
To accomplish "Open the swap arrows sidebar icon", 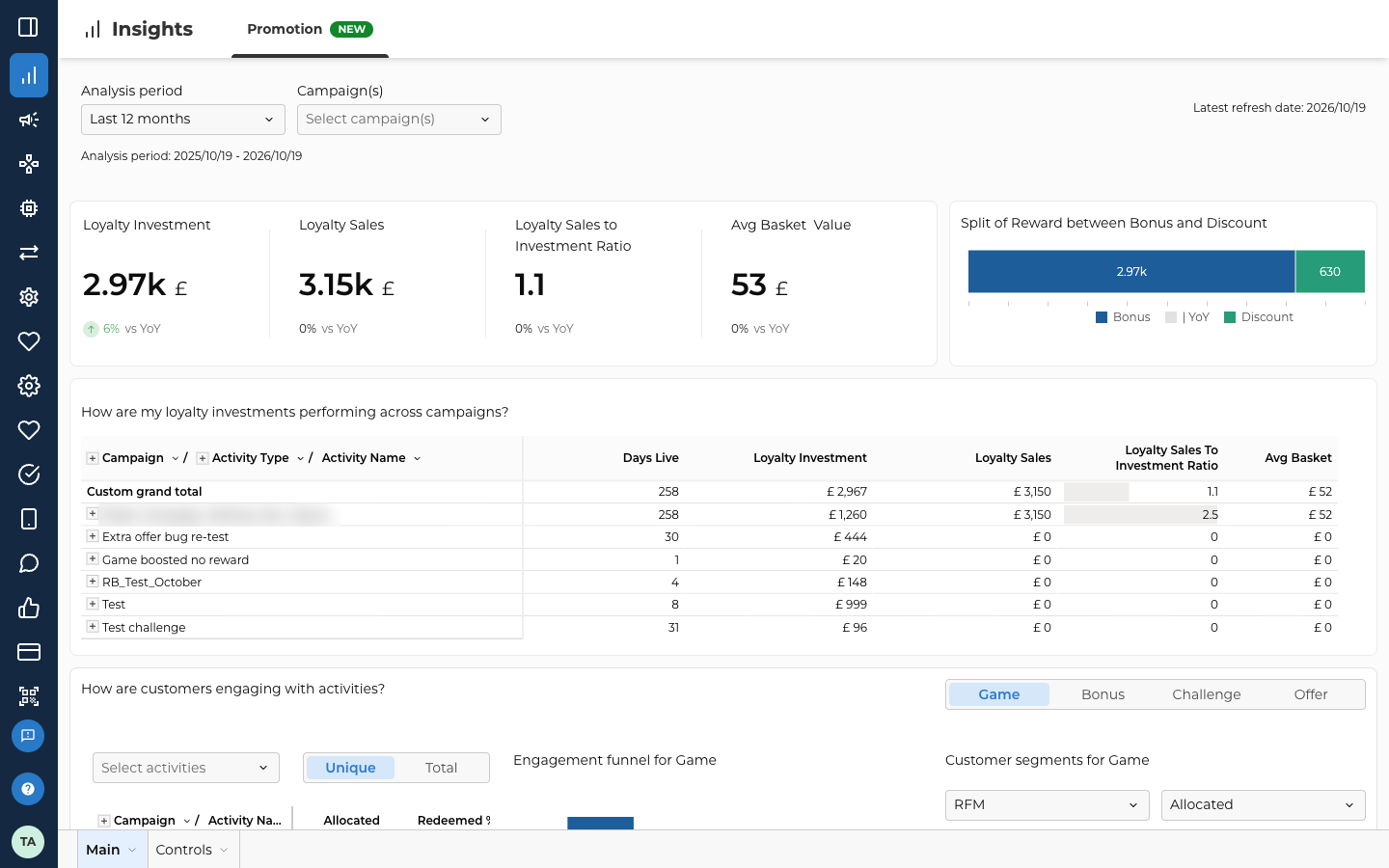I will pyautogui.click(x=29, y=253).
